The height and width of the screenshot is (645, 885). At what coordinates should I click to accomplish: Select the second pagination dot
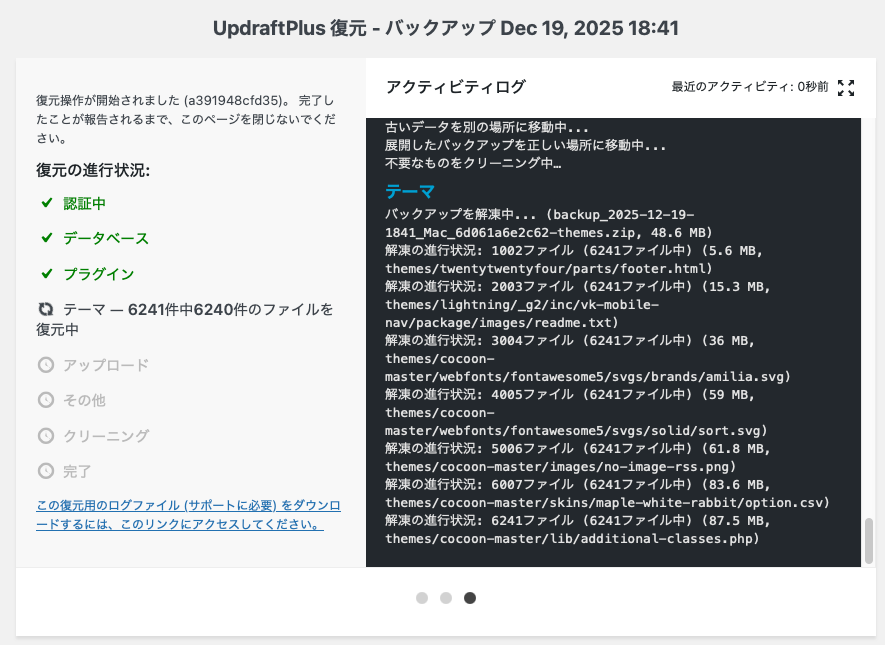point(446,598)
